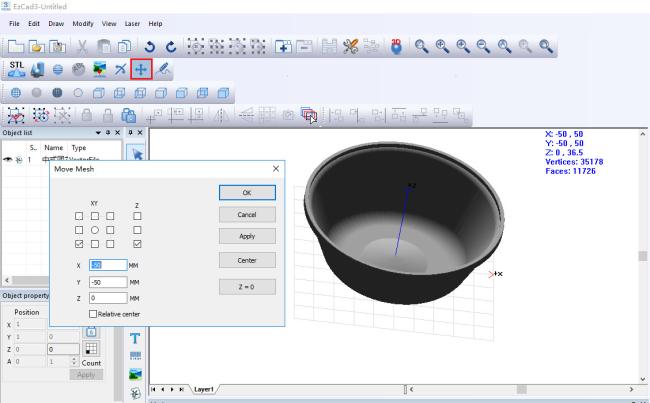Toggle the checked bottom Z checkbox
The height and width of the screenshot is (403, 650).
pos(137,243)
